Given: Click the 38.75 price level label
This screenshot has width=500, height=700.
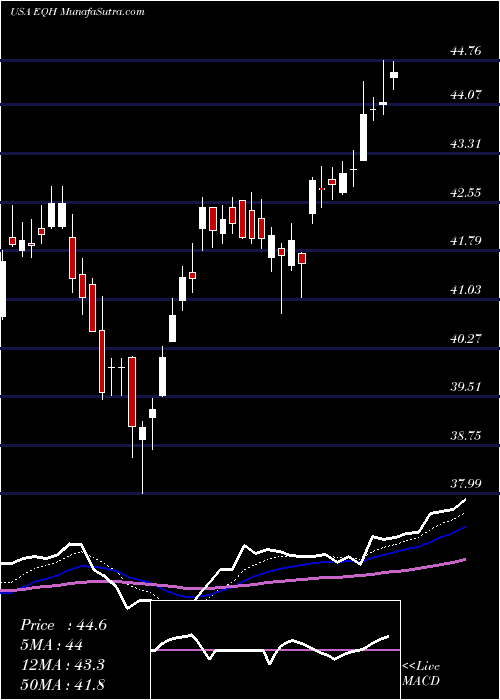Looking at the screenshot, I should pyautogui.click(x=466, y=436).
